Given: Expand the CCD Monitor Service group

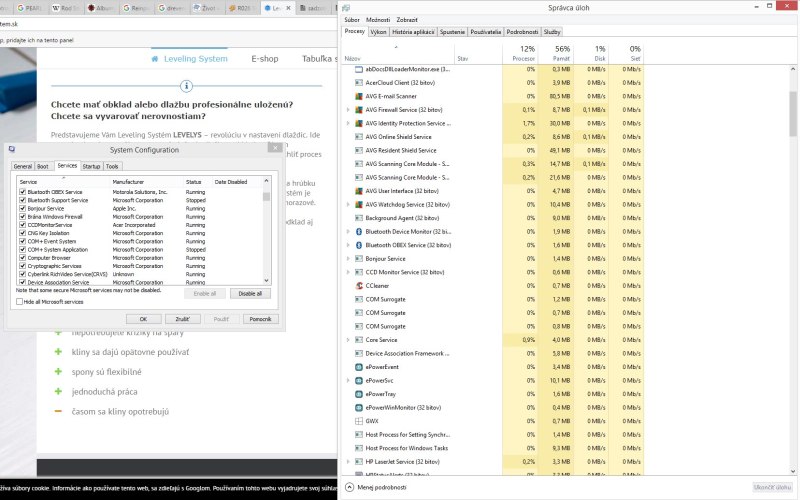Looking at the screenshot, I should click(348, 272).
